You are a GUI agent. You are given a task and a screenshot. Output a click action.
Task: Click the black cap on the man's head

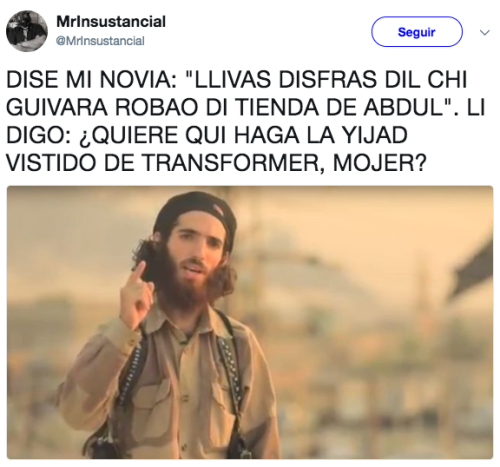195,212
